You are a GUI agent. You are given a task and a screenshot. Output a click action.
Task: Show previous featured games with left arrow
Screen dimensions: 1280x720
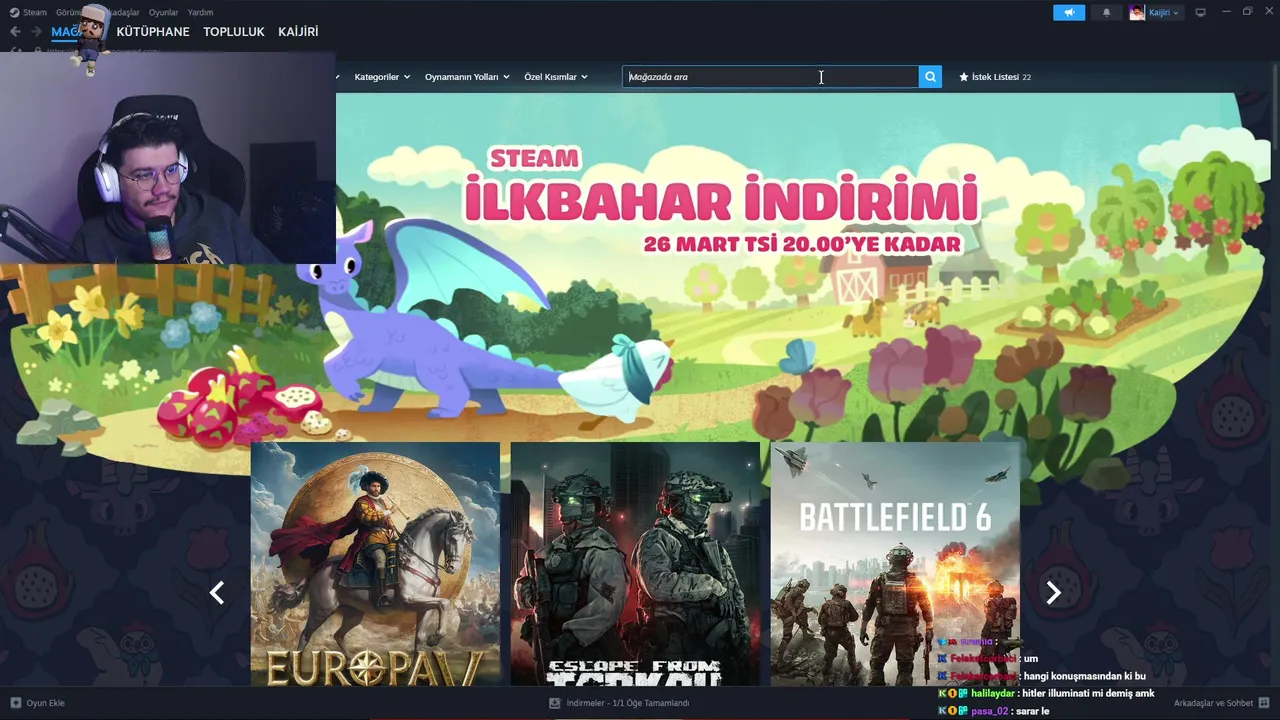tap(217, 593)
